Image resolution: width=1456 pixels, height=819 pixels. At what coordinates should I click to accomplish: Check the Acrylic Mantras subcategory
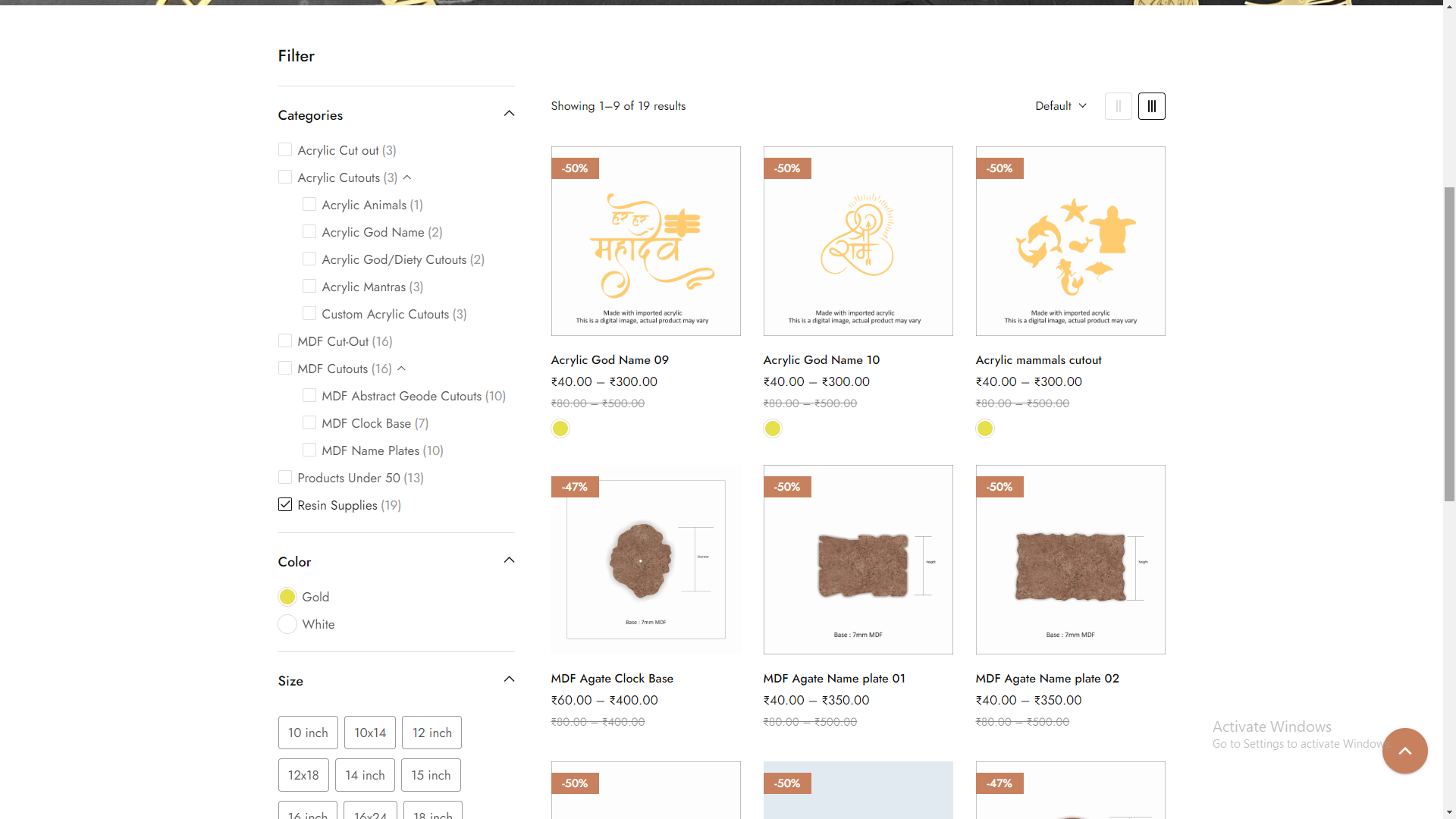pyautogui.click(x=309, y=287)
